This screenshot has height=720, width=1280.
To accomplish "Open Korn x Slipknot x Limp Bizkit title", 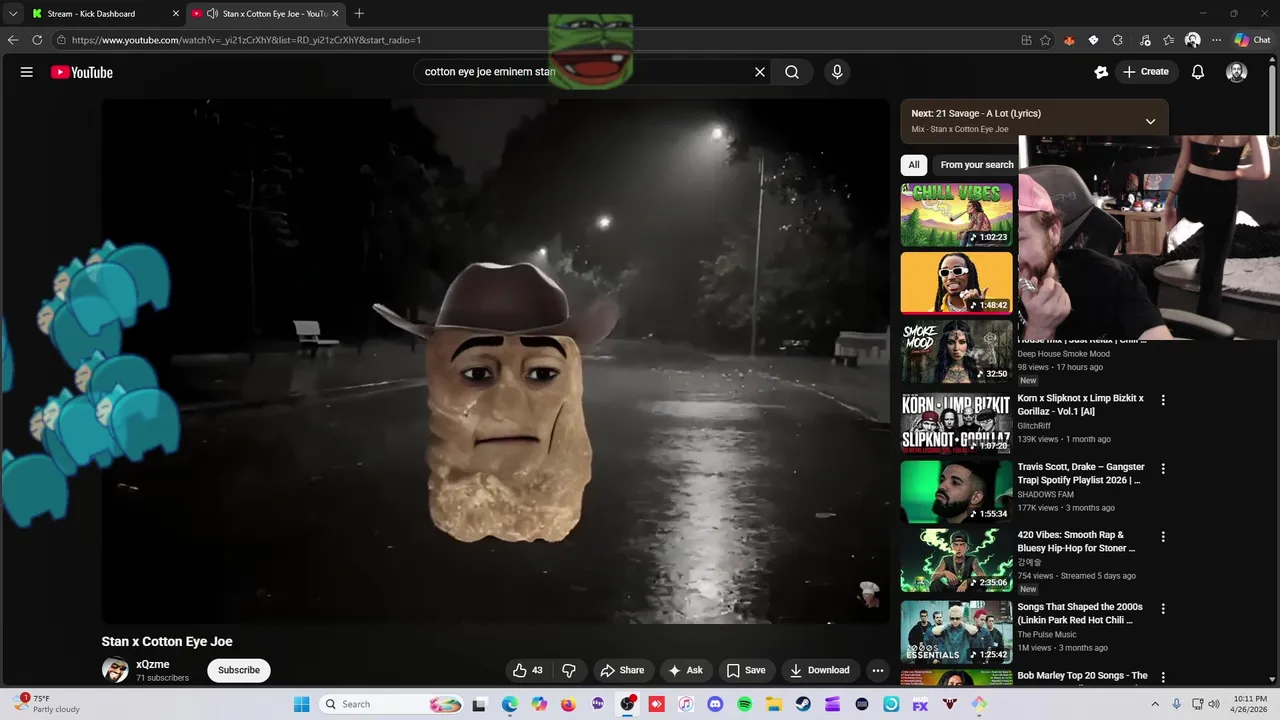I will coord(1081,404).
